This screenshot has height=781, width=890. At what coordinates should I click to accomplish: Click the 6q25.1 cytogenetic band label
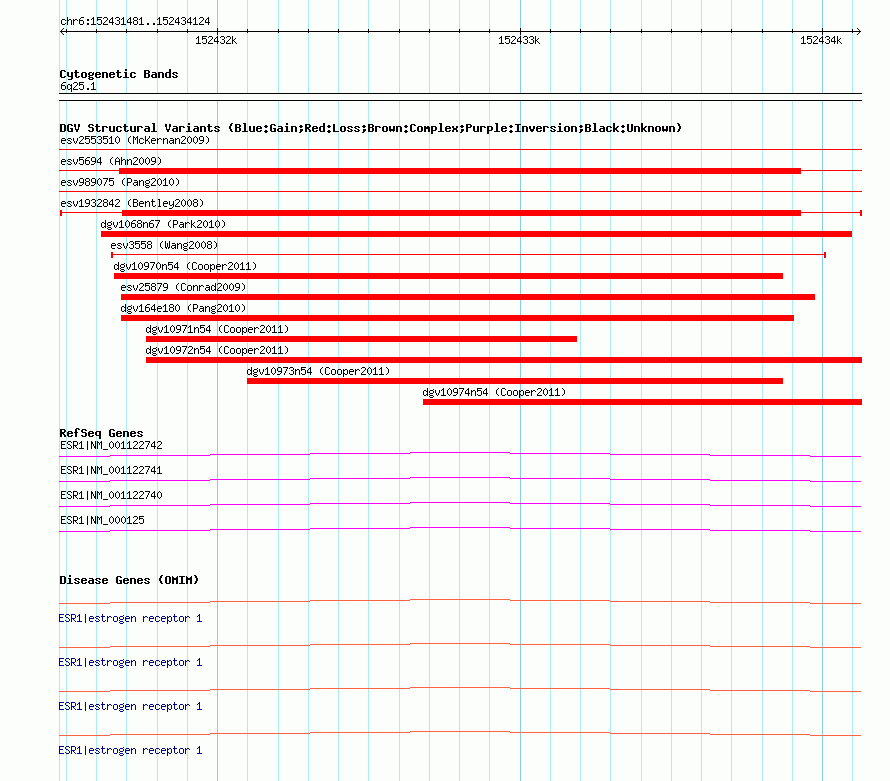pos(78,86)
